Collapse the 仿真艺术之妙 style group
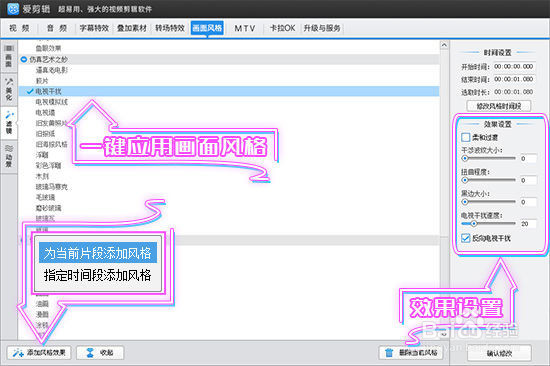 [x=24, y=59]
